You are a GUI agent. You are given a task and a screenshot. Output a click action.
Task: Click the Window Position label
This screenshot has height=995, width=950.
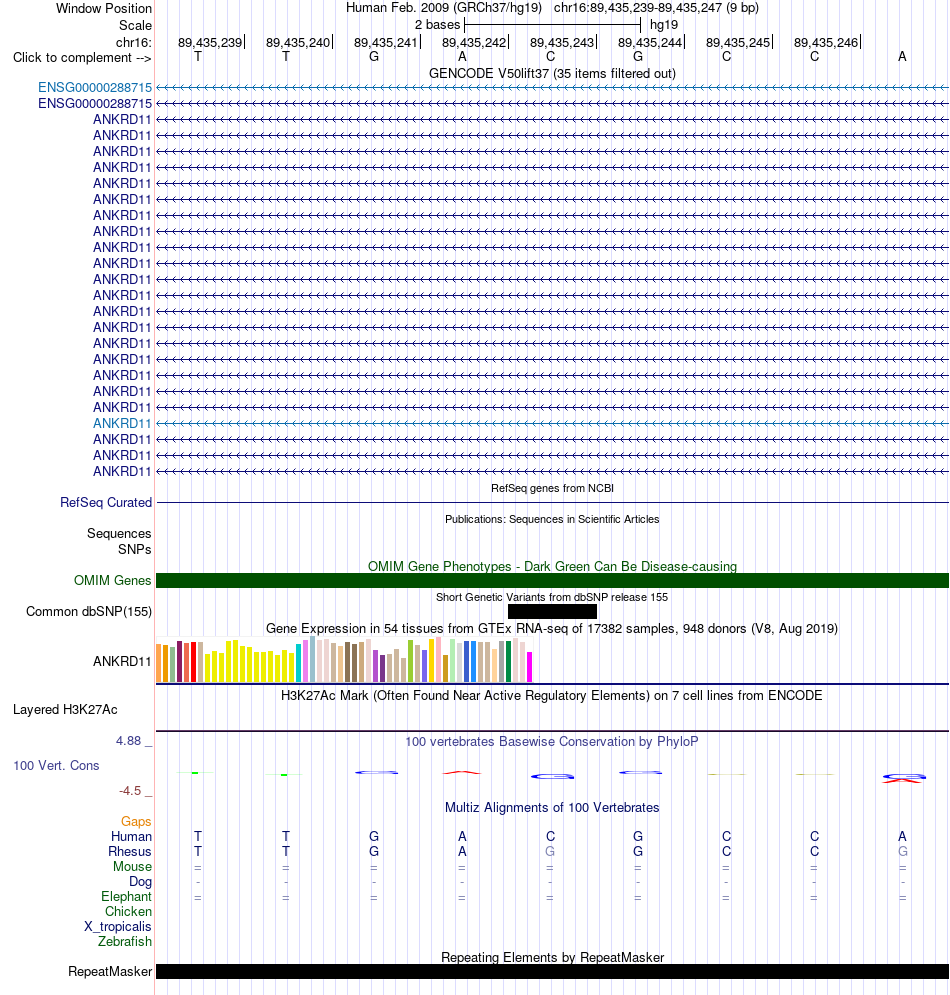coord(104,8)
